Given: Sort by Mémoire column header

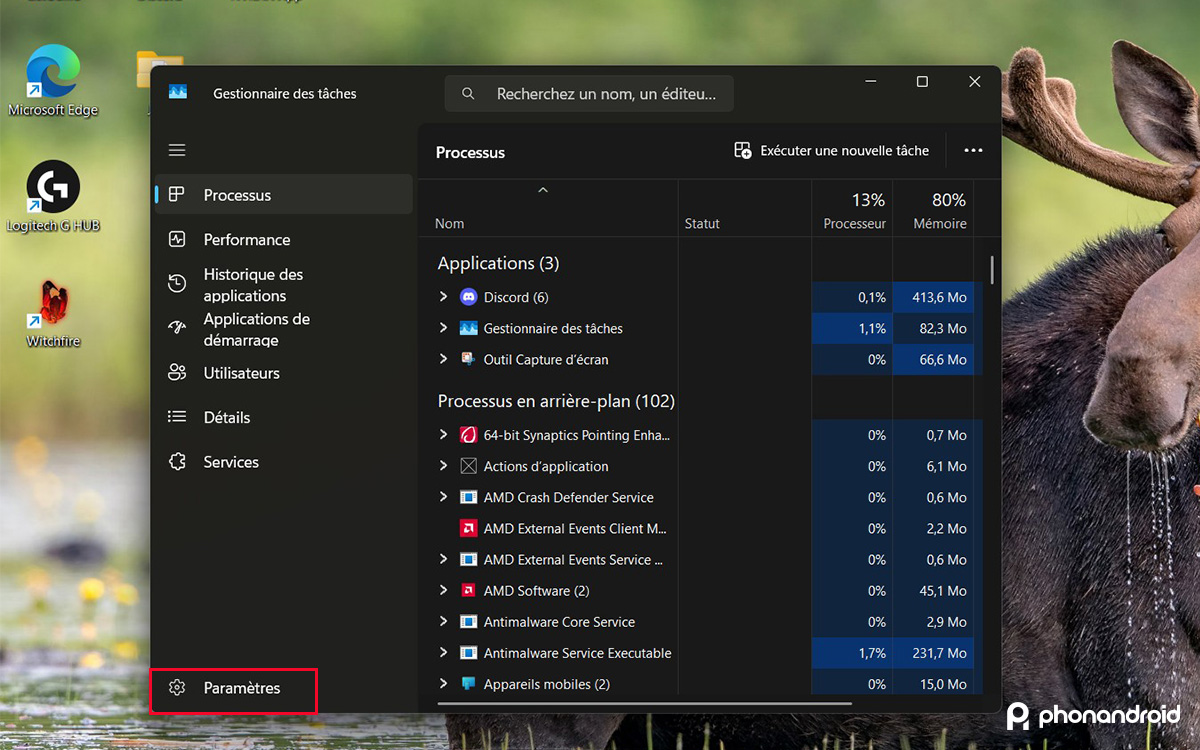Looking at the screenshot, I should (x=933, y=208).
